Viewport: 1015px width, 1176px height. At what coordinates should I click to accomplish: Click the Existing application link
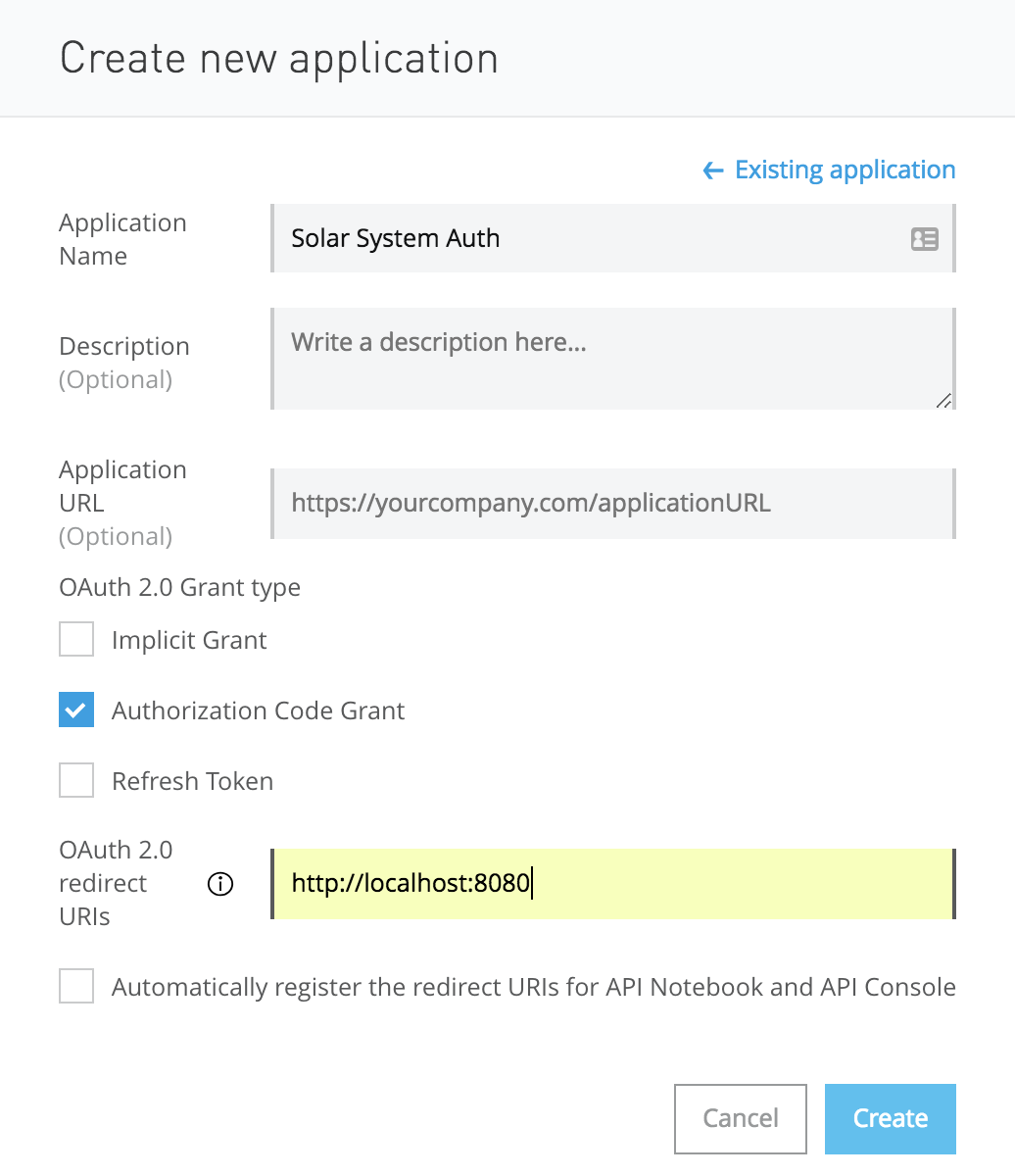(x=845, y=171)
